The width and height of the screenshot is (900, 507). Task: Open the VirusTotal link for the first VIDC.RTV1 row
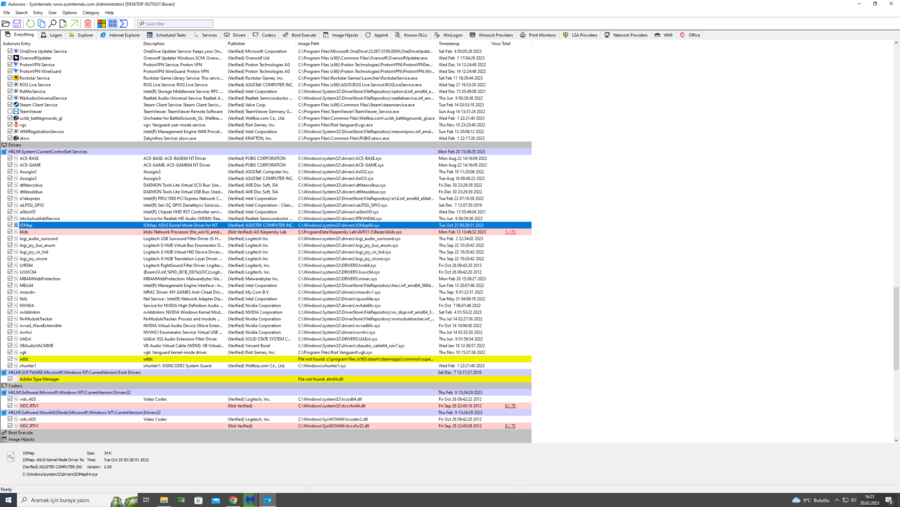(510, 406)
